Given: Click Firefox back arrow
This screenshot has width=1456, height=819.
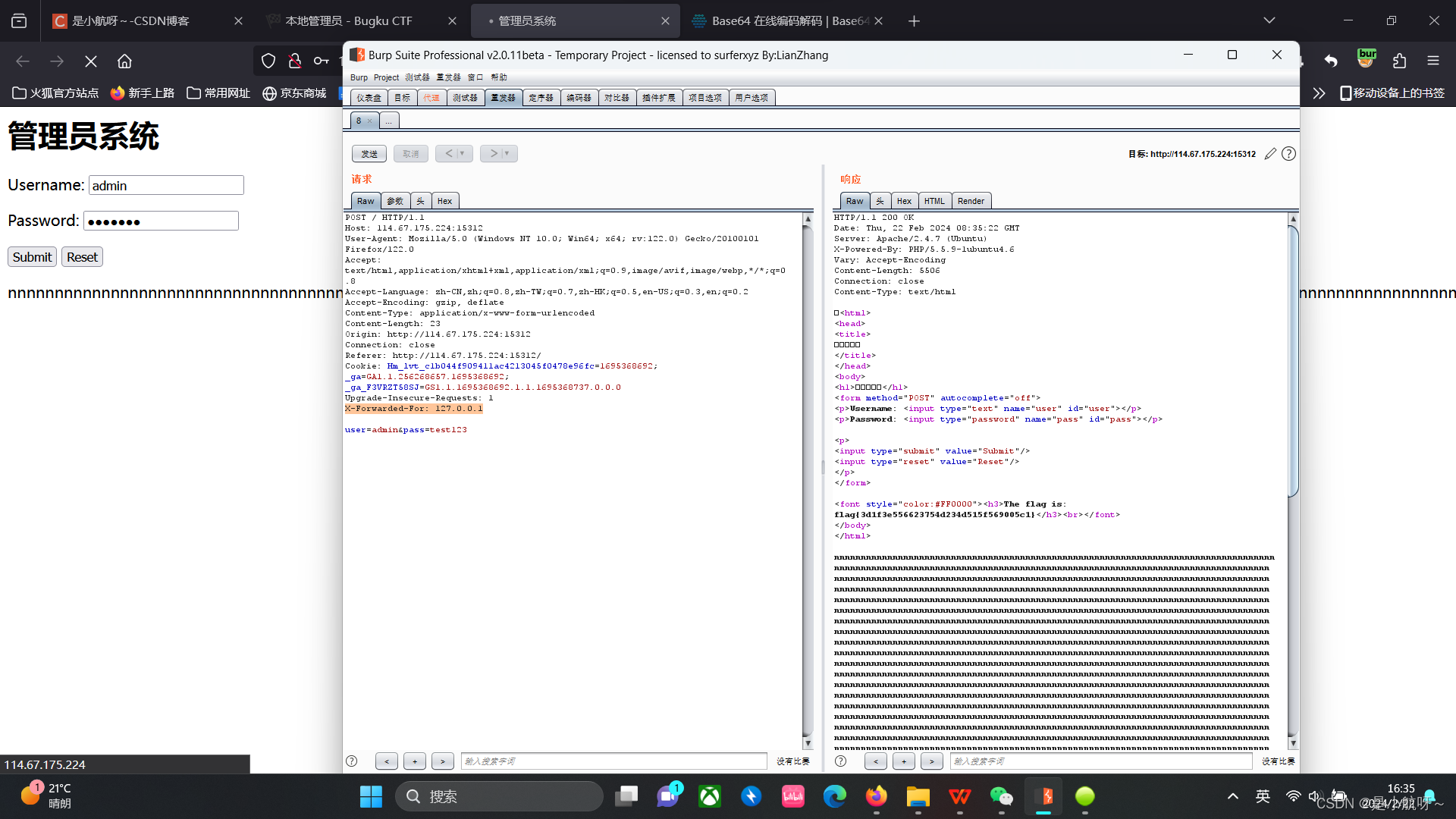Looking at the screenshot, I should (x=23, y=61).
